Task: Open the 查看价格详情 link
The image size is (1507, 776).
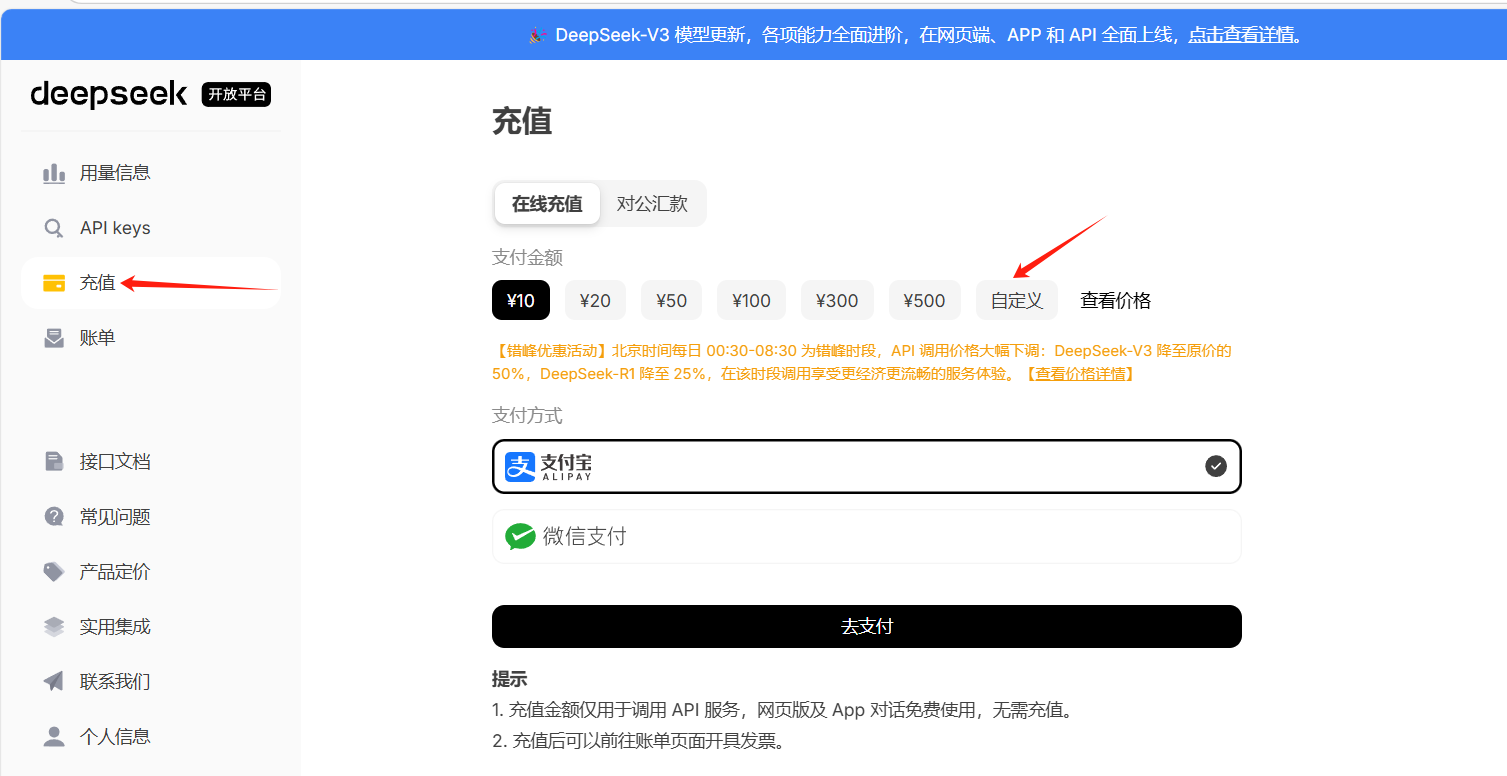Action: coord(1080,374)
